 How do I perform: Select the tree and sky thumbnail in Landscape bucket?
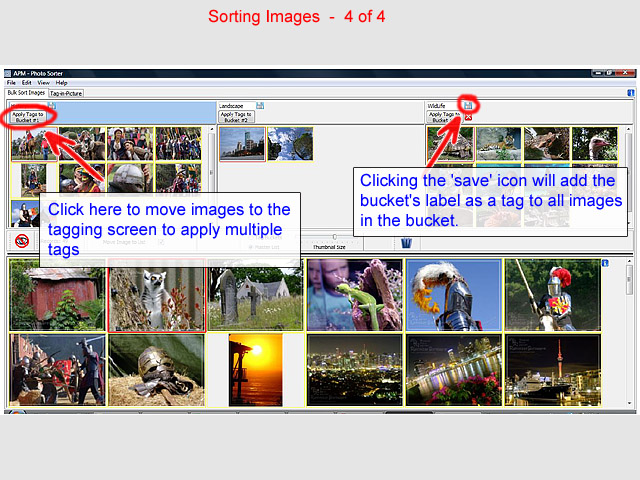click(x=290, y=144)
